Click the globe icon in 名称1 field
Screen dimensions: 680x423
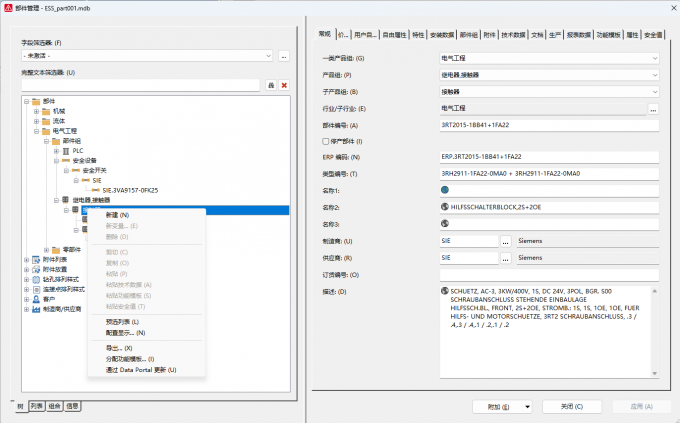point(445,190)
